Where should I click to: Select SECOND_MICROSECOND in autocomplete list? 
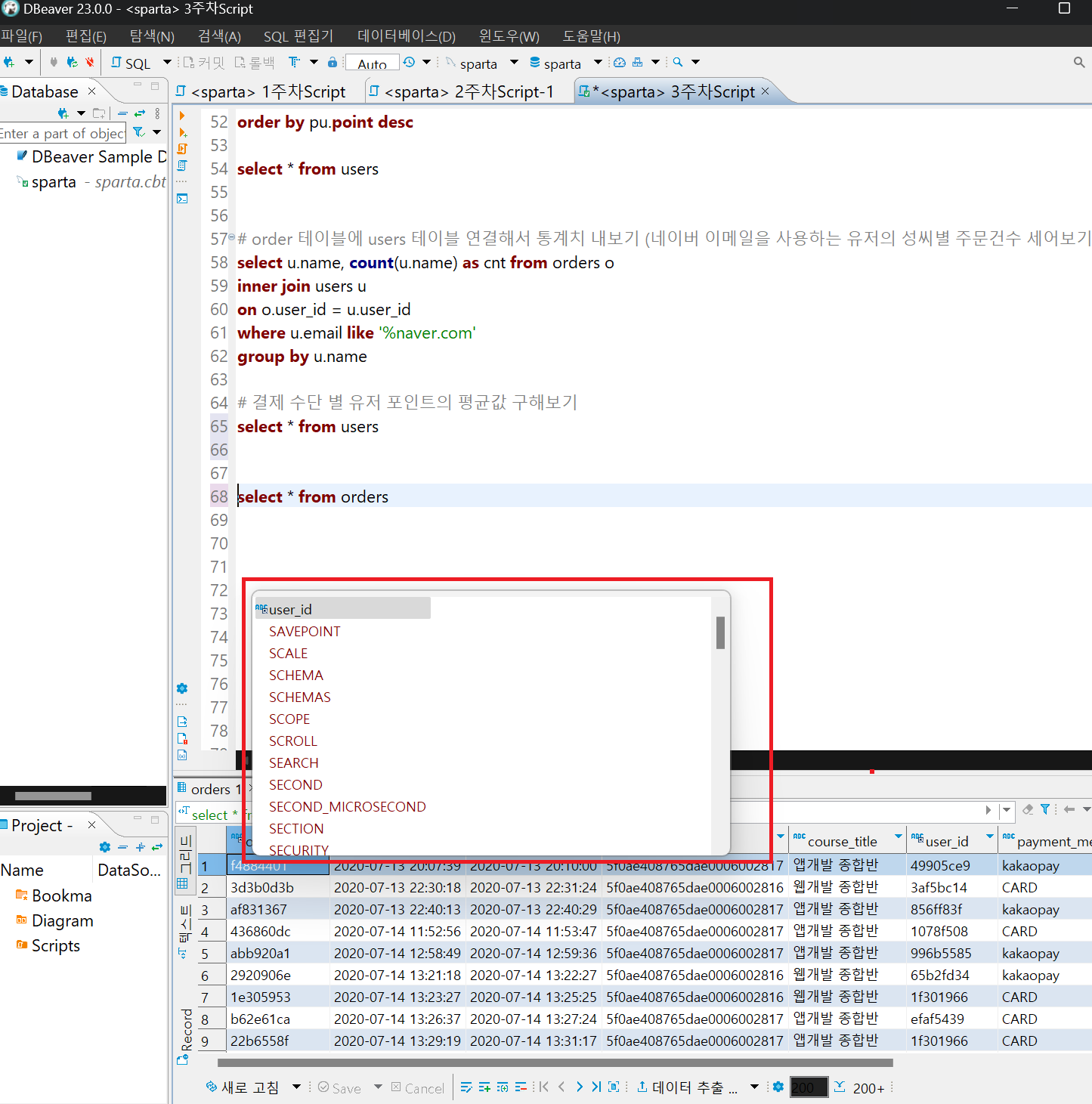click(x=348, y=807)
